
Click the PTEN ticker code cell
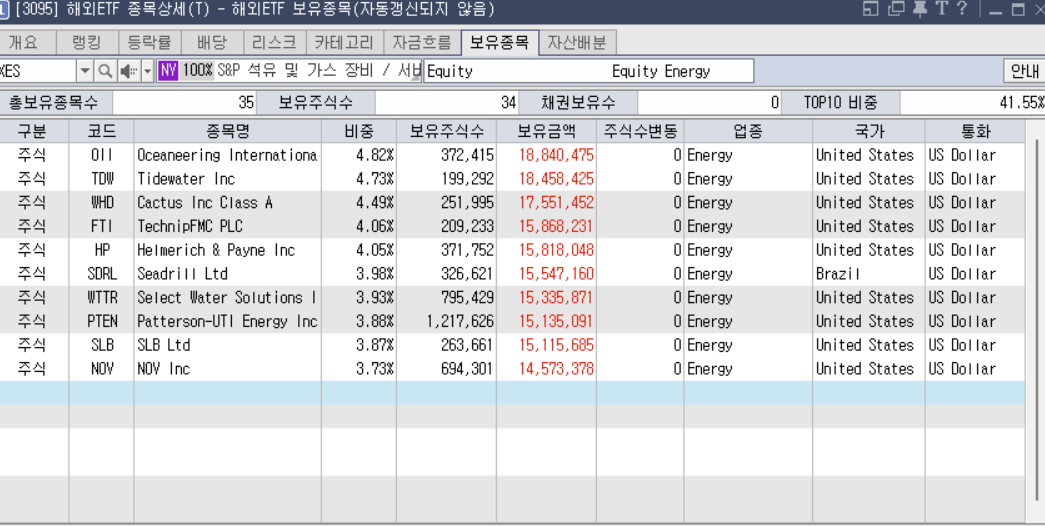coord(101,322)
